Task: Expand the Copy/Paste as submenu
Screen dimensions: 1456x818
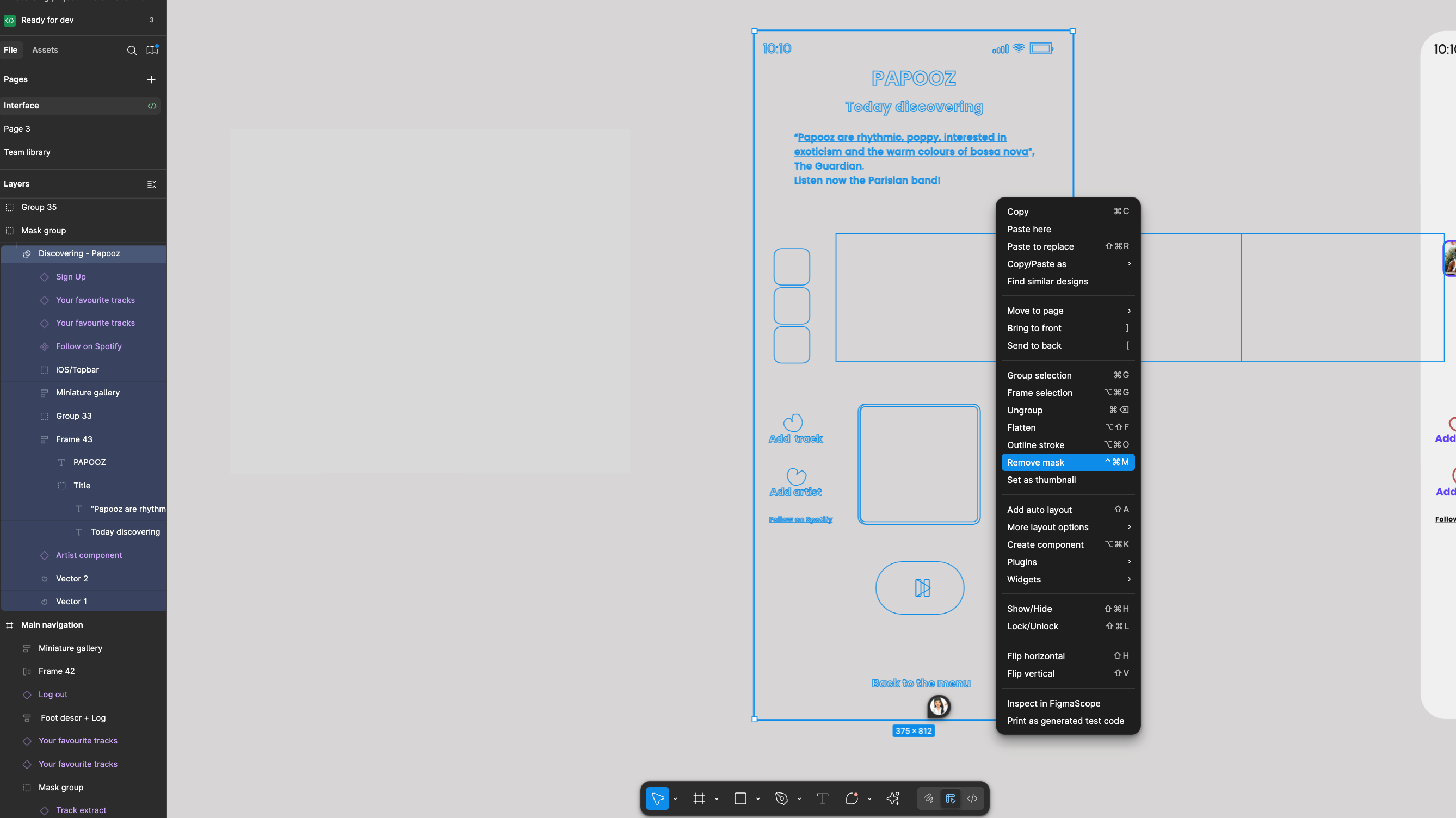Action: coord(1068,264)
